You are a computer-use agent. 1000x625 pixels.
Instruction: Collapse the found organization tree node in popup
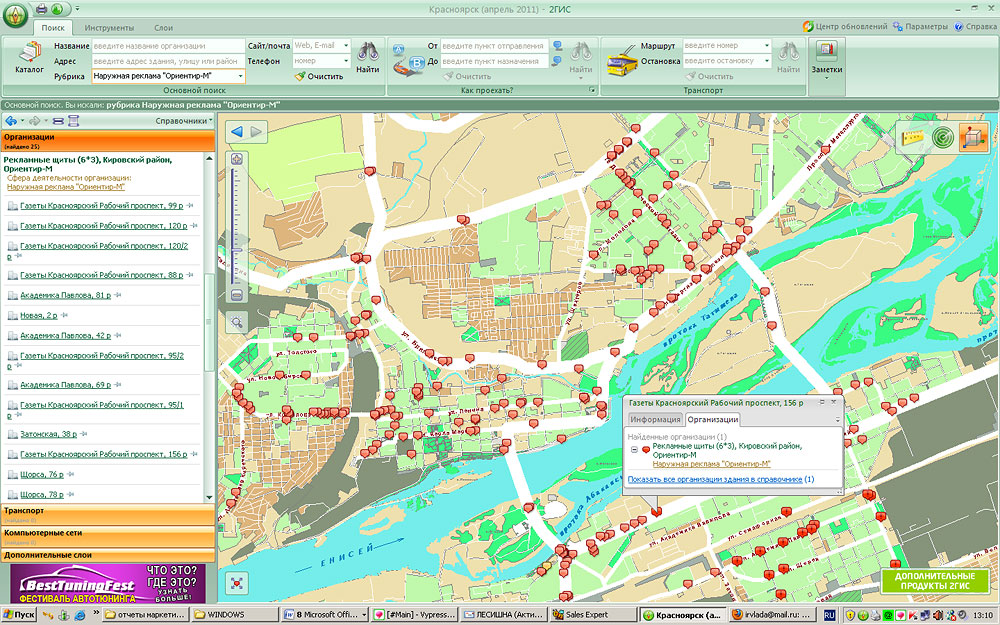(634, 450)
